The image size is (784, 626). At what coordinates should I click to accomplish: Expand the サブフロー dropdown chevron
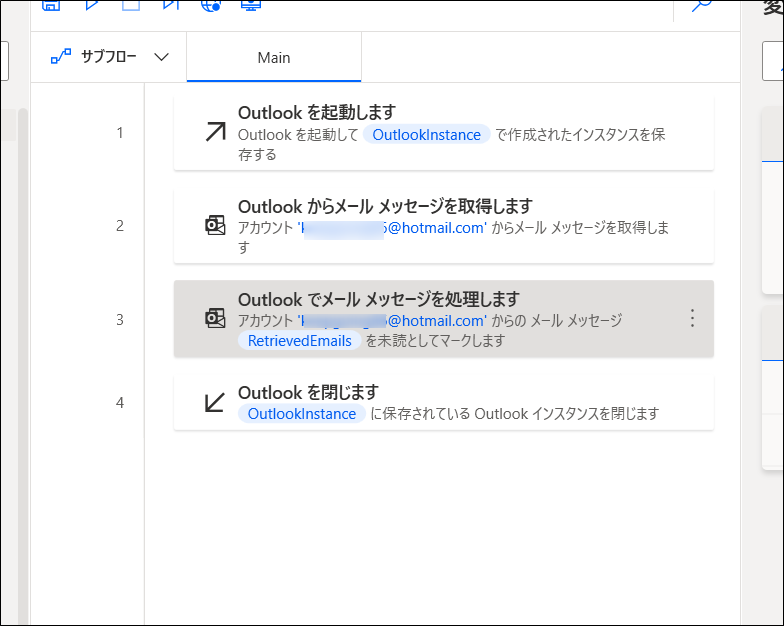pyautogui.click(x=161, y=57)
